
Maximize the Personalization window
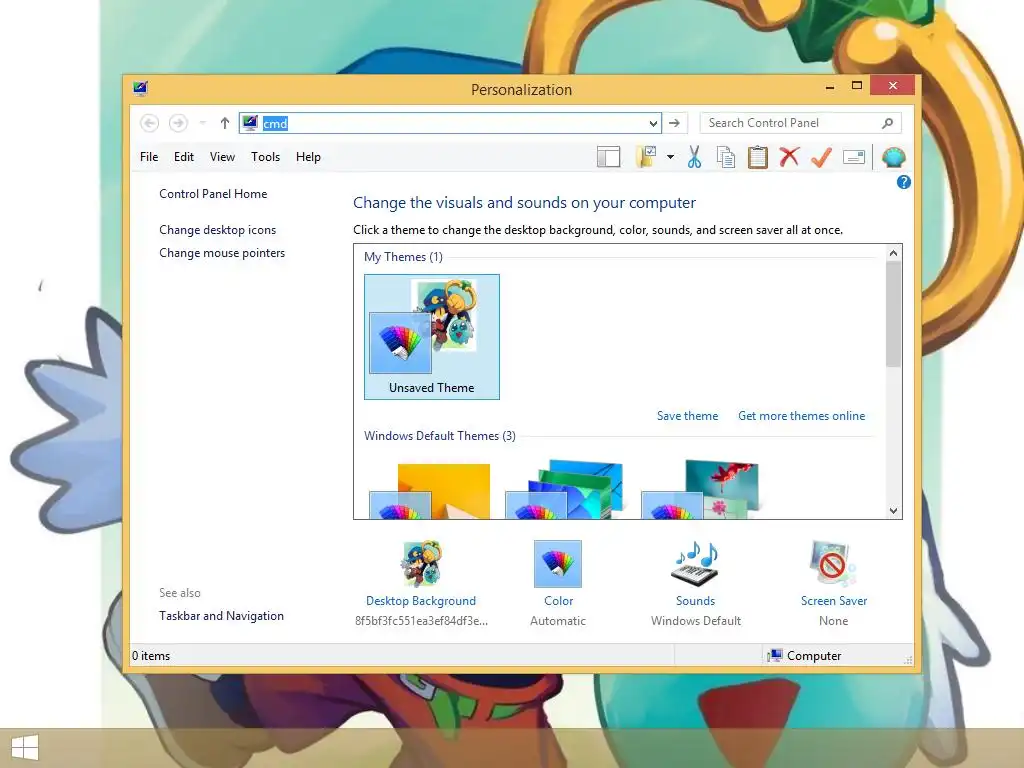click(857, 86)
